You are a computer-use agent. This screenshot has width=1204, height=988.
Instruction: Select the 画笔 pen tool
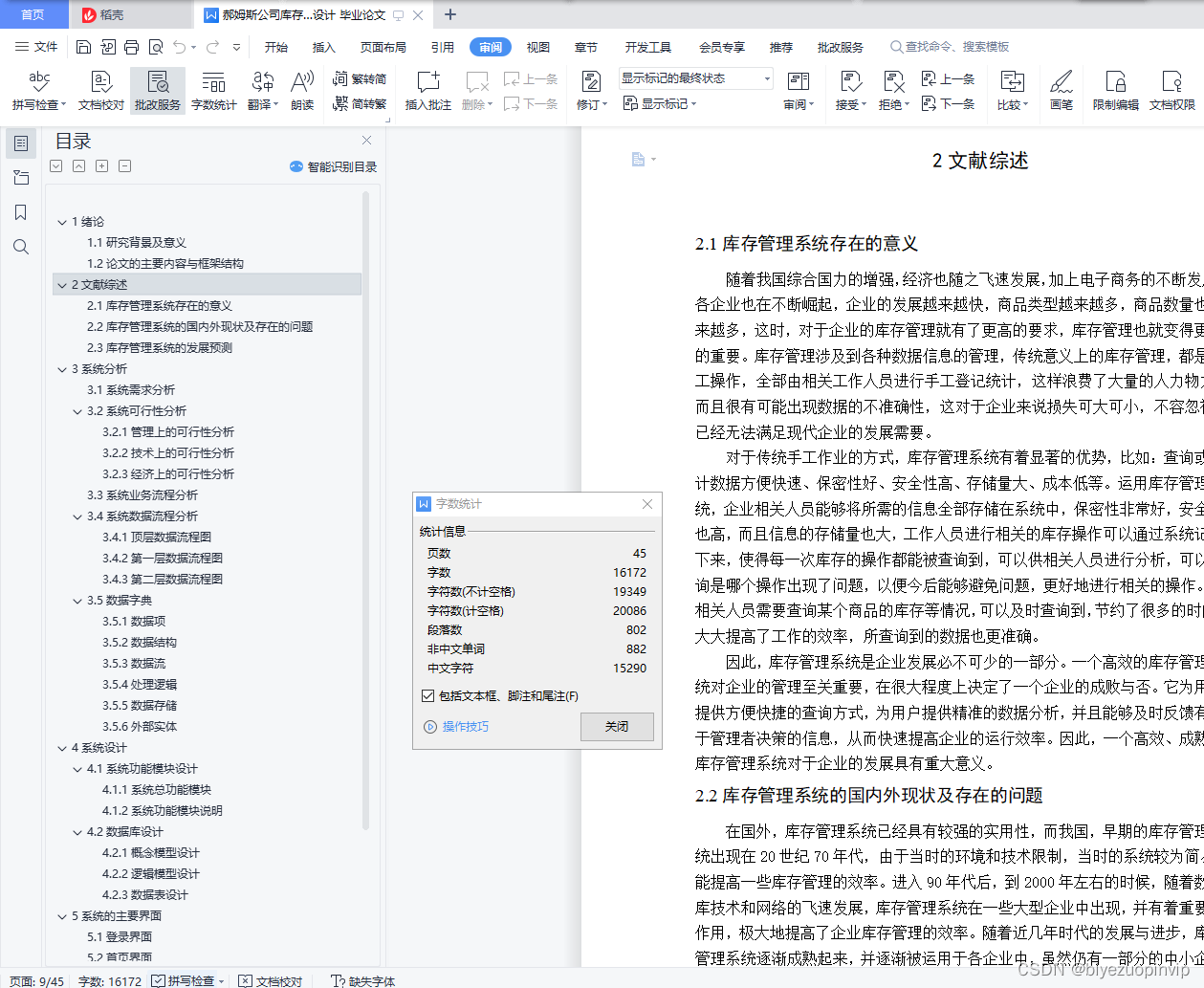(1062, 91)
